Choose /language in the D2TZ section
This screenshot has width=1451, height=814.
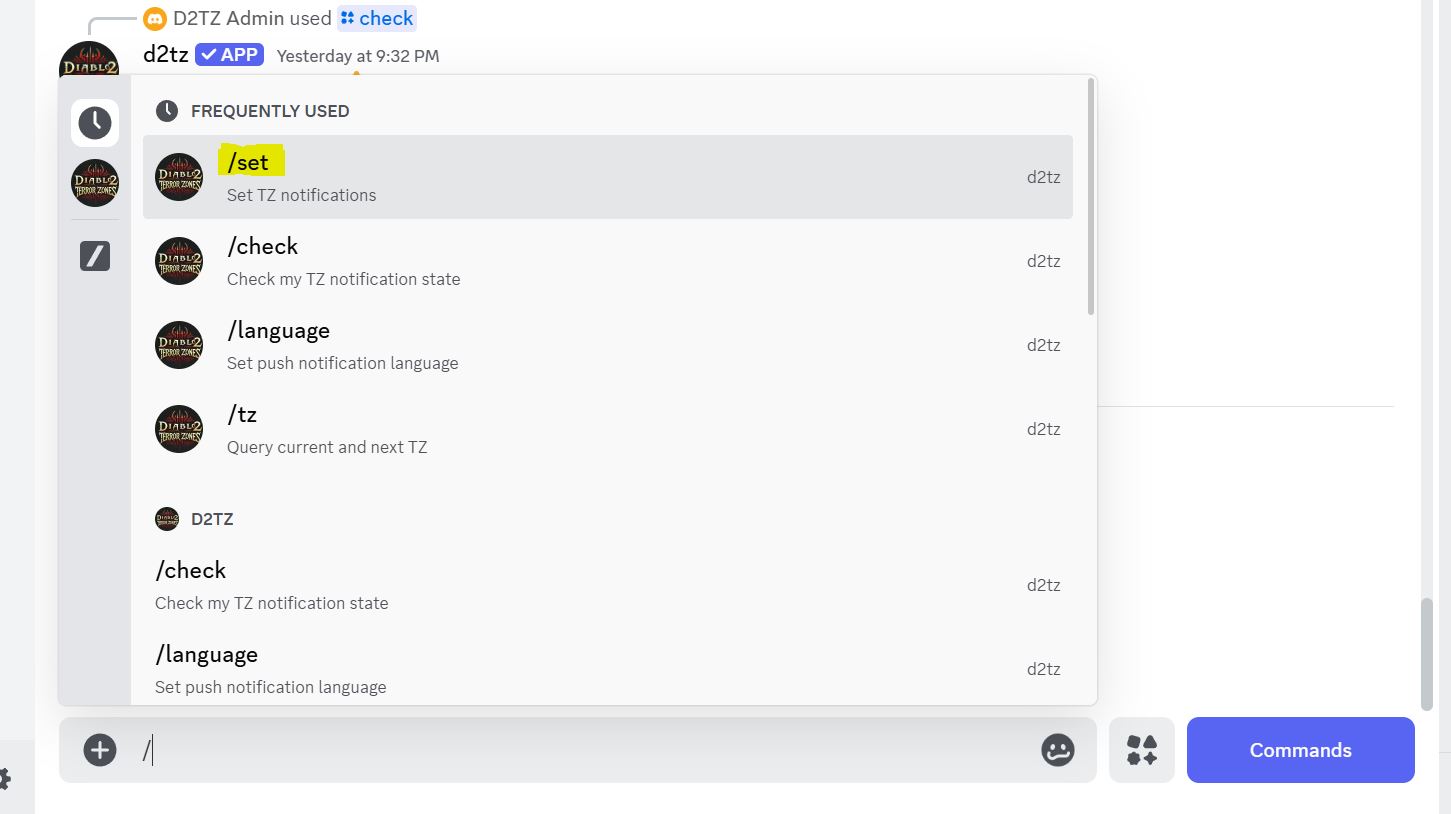(x=607, y=669)
